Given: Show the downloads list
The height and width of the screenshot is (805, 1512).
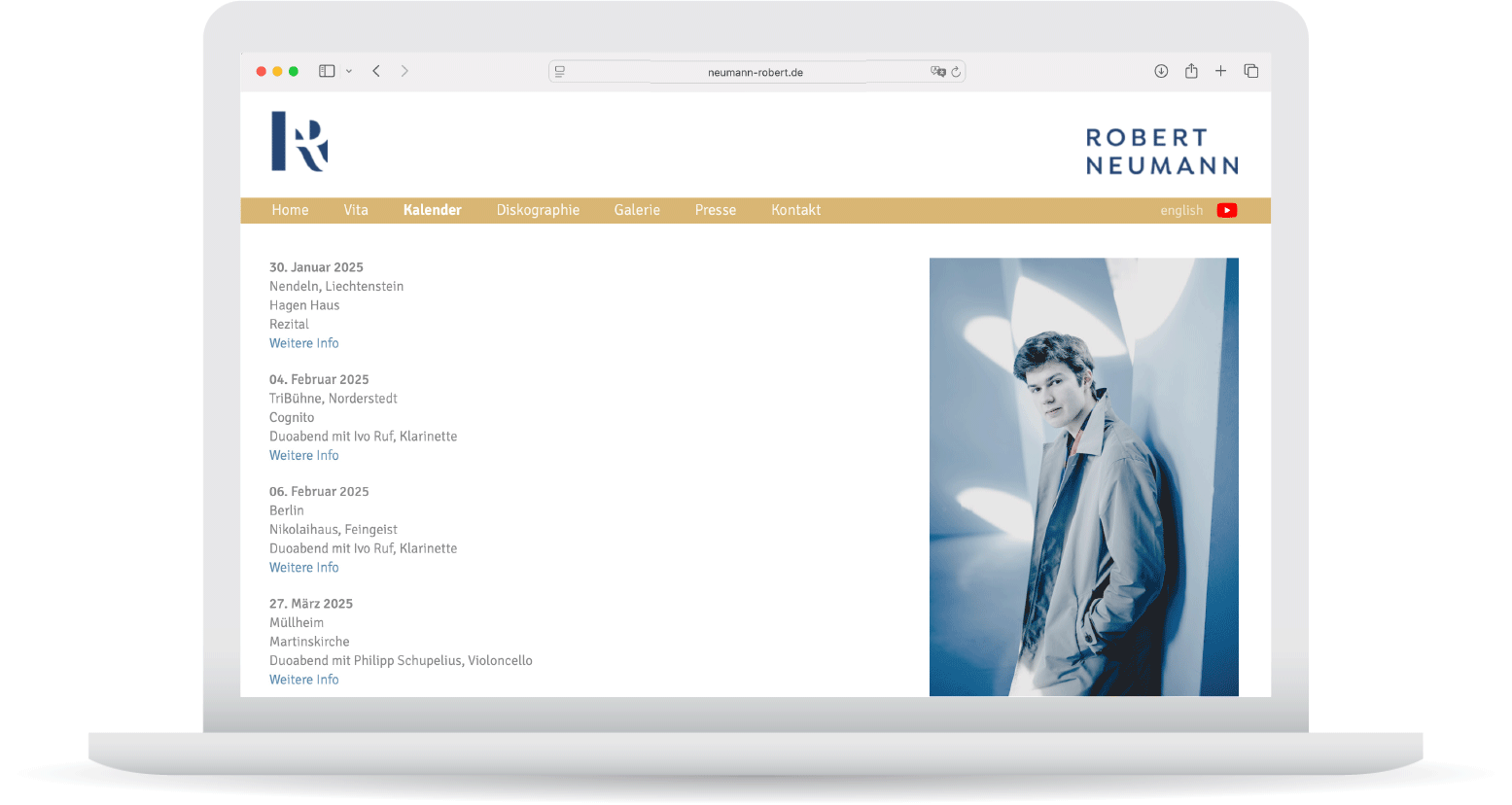Looking at the screenshot, I should 1161,71.
